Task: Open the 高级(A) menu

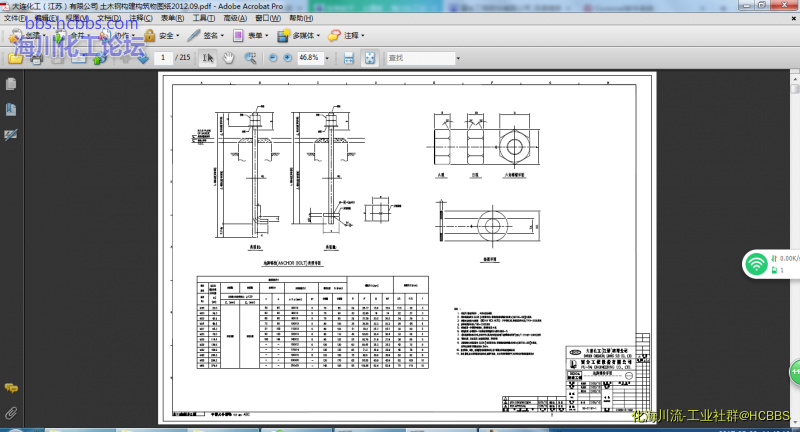Action: tap(235, 18)
